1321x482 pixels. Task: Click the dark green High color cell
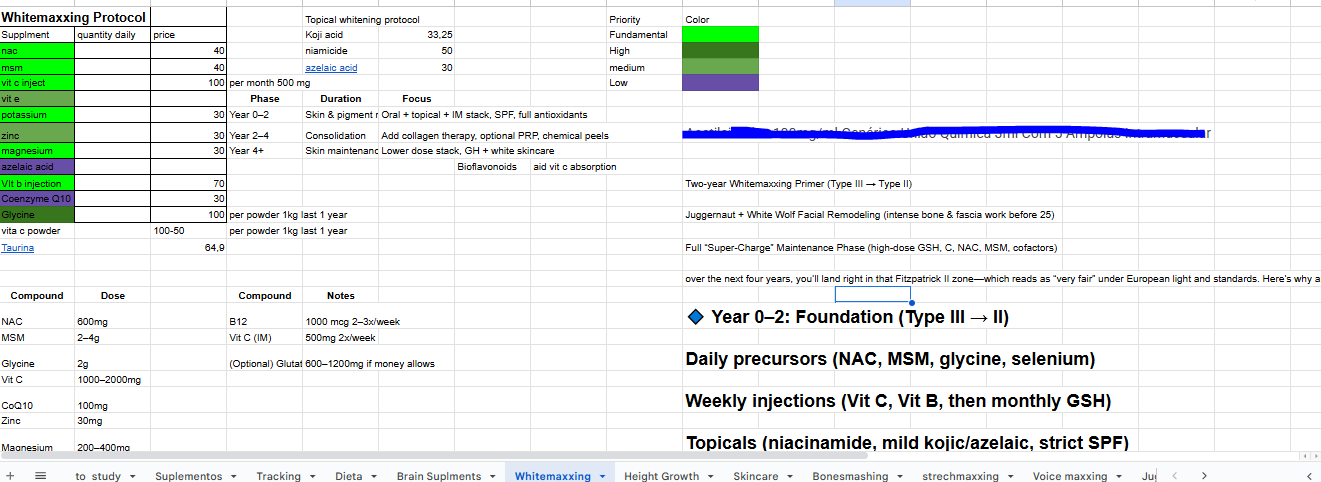pyautogui.click(x=720, y=50)
